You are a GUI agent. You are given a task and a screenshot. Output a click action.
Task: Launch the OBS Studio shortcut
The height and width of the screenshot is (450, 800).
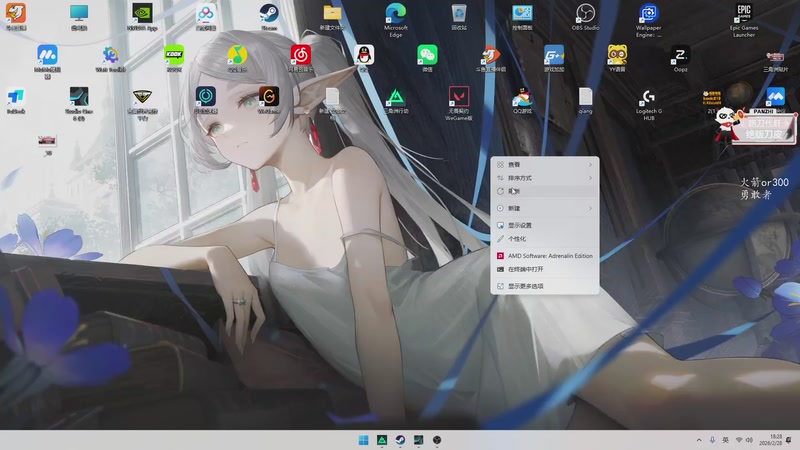coord(585,14)
